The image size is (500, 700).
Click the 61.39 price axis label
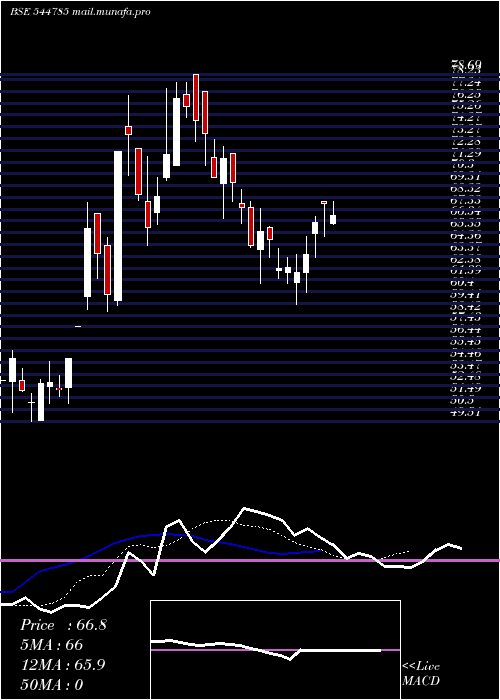pos(466,271)
